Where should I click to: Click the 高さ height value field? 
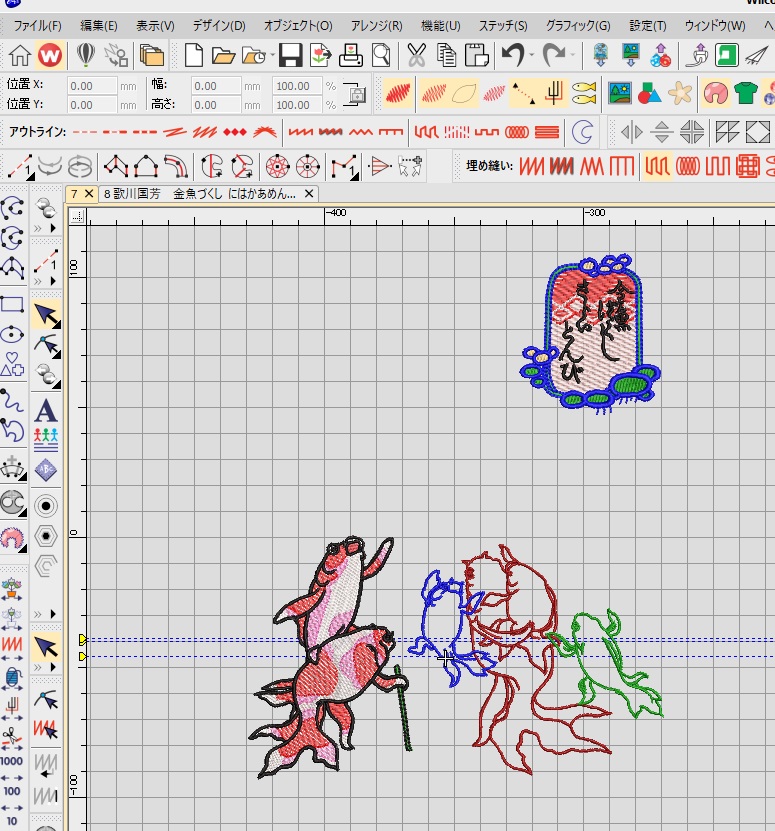tap(216, 104)
